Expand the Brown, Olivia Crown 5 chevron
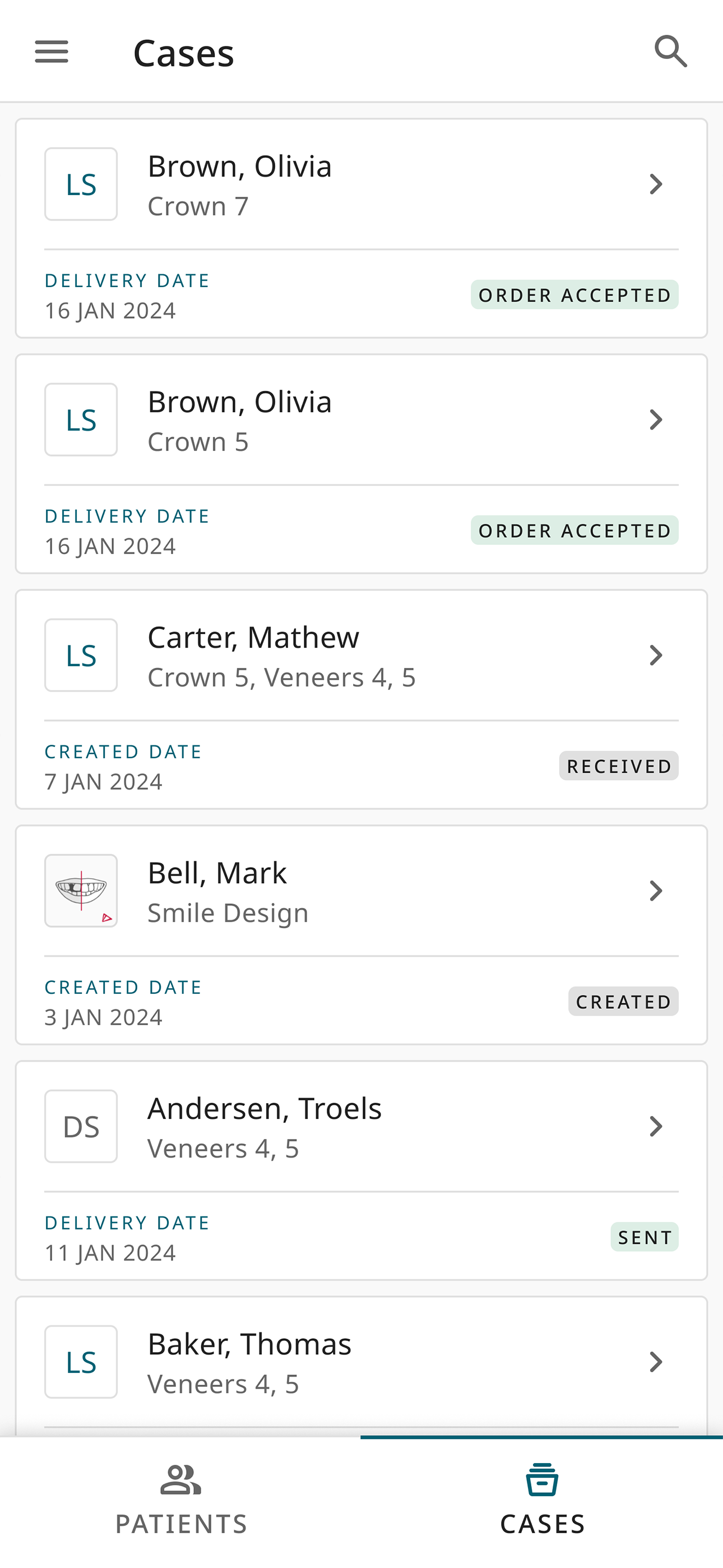 point(655,419)
